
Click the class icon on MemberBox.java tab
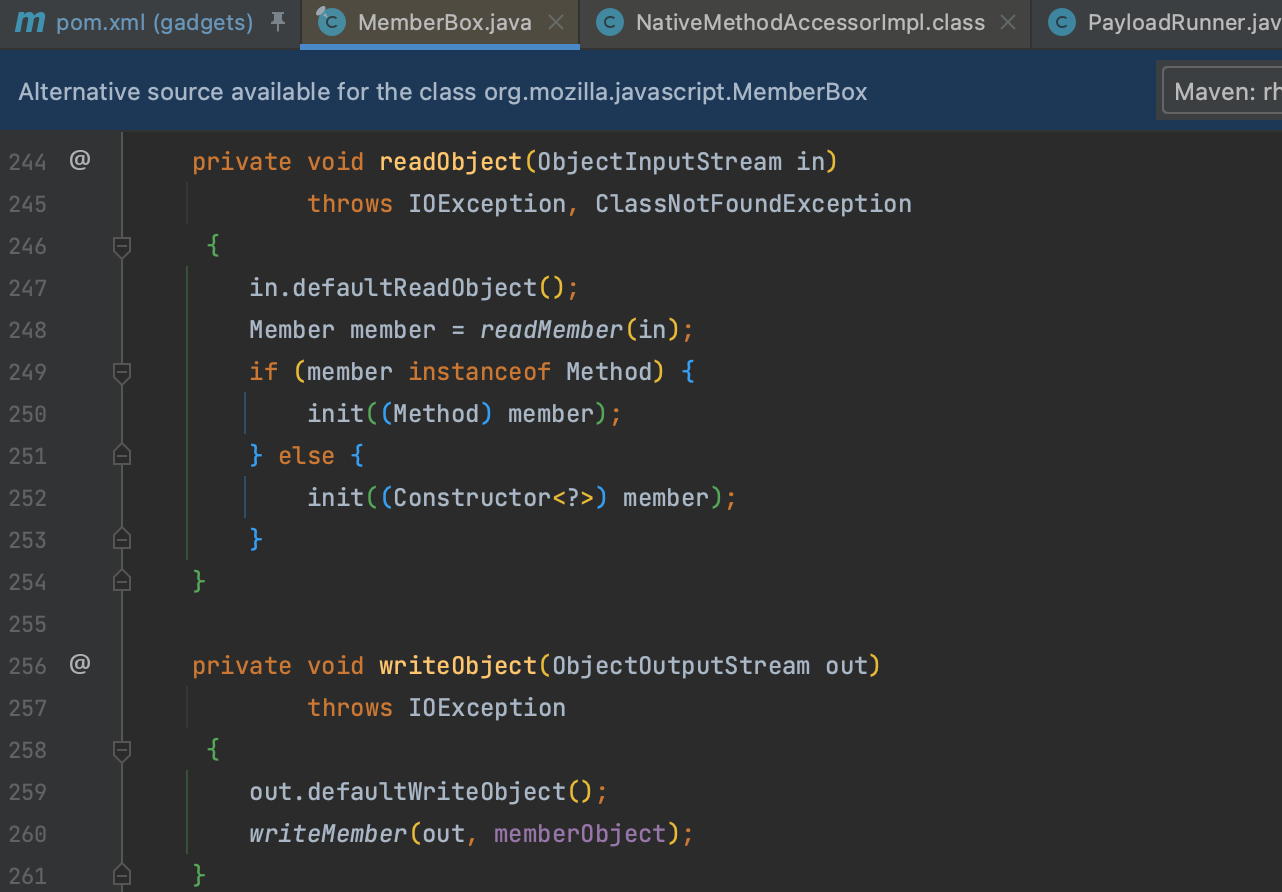pyautogui.click(x=330, y=21)
